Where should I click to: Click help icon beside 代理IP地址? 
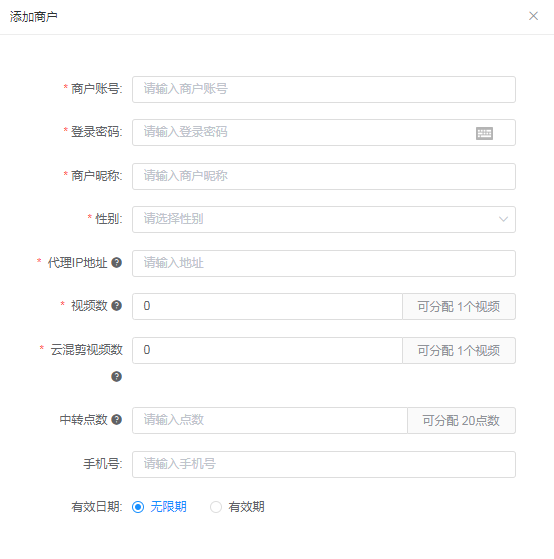pyautogui.click(x=117, y=263)
